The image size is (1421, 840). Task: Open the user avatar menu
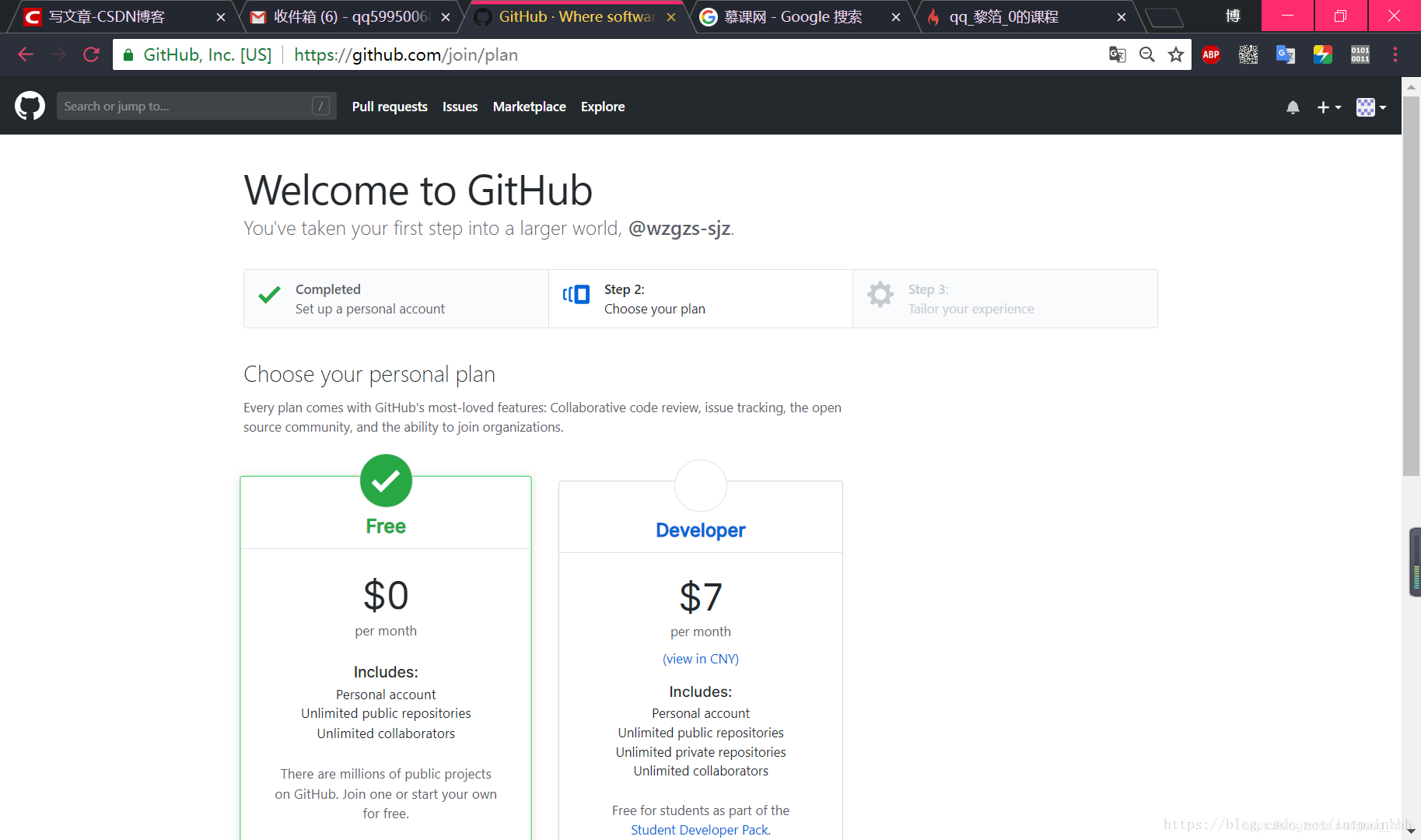(1371, 107)
